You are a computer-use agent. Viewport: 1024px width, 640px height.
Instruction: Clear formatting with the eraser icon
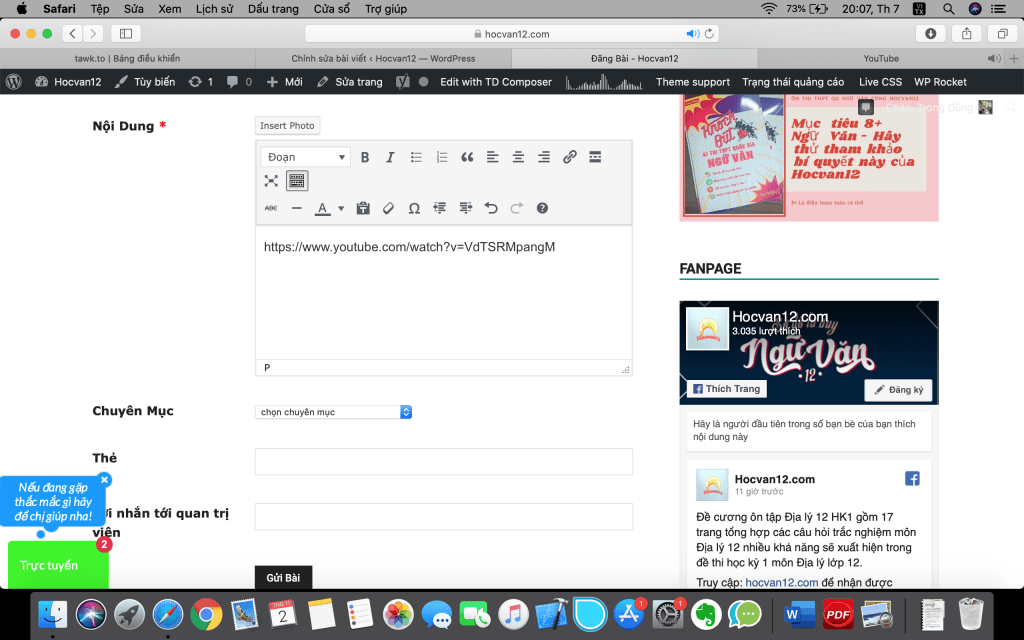click(389, 208)
